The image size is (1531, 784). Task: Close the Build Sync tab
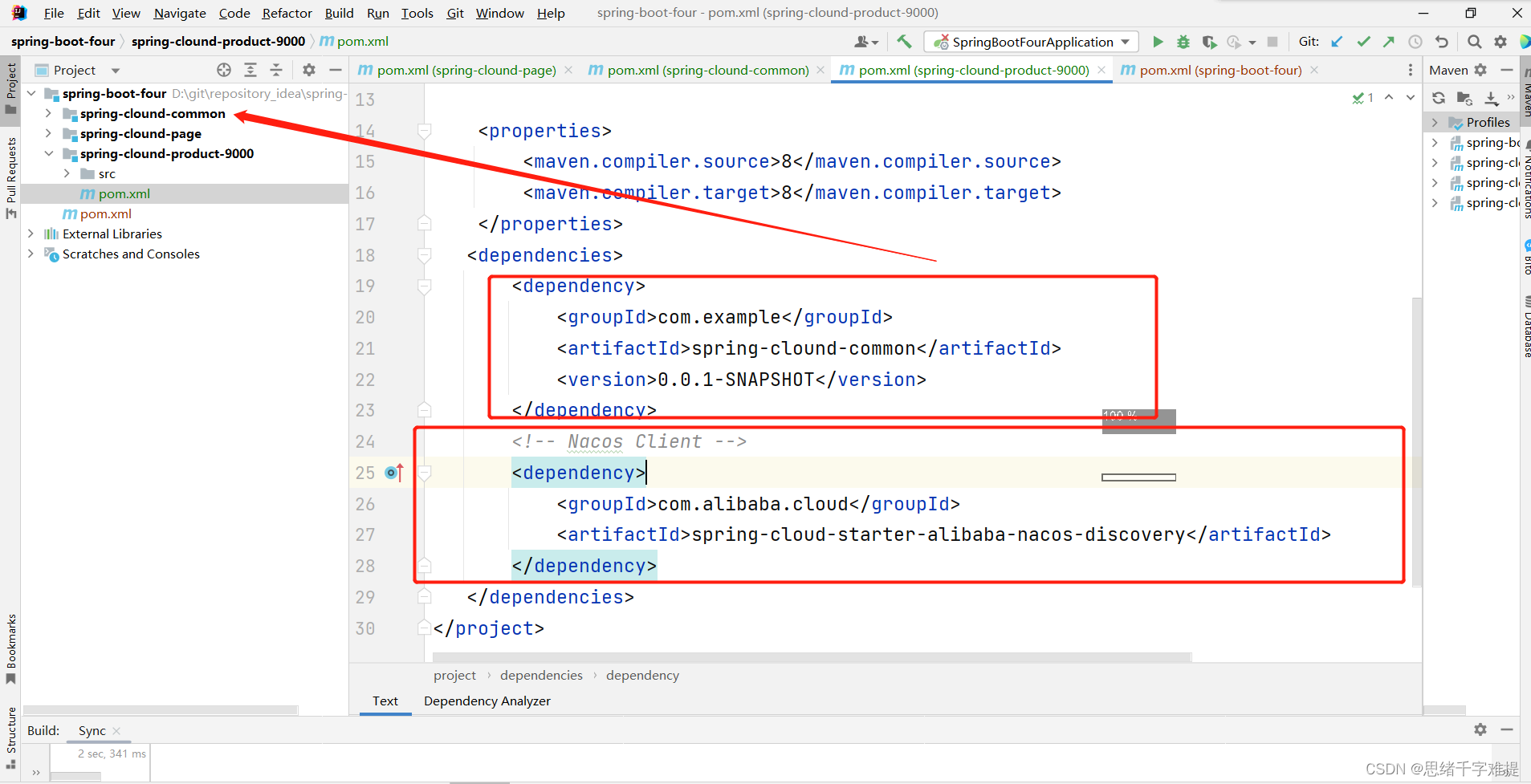click(x=116, y=730)
